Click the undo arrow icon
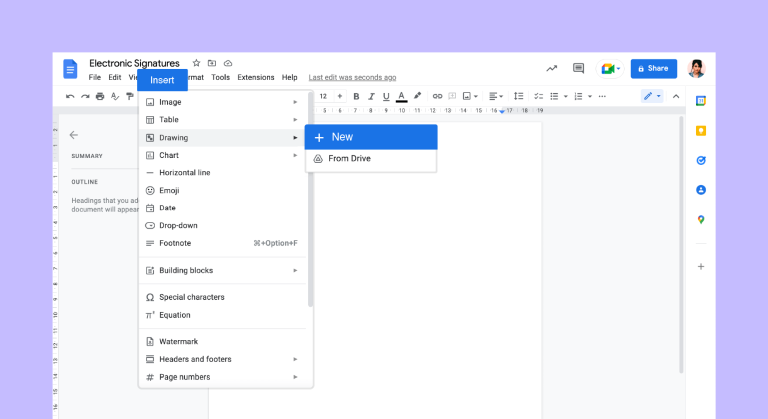Image resolution: width=768 pixels, height=419 pixels. (x=70, y=96)
